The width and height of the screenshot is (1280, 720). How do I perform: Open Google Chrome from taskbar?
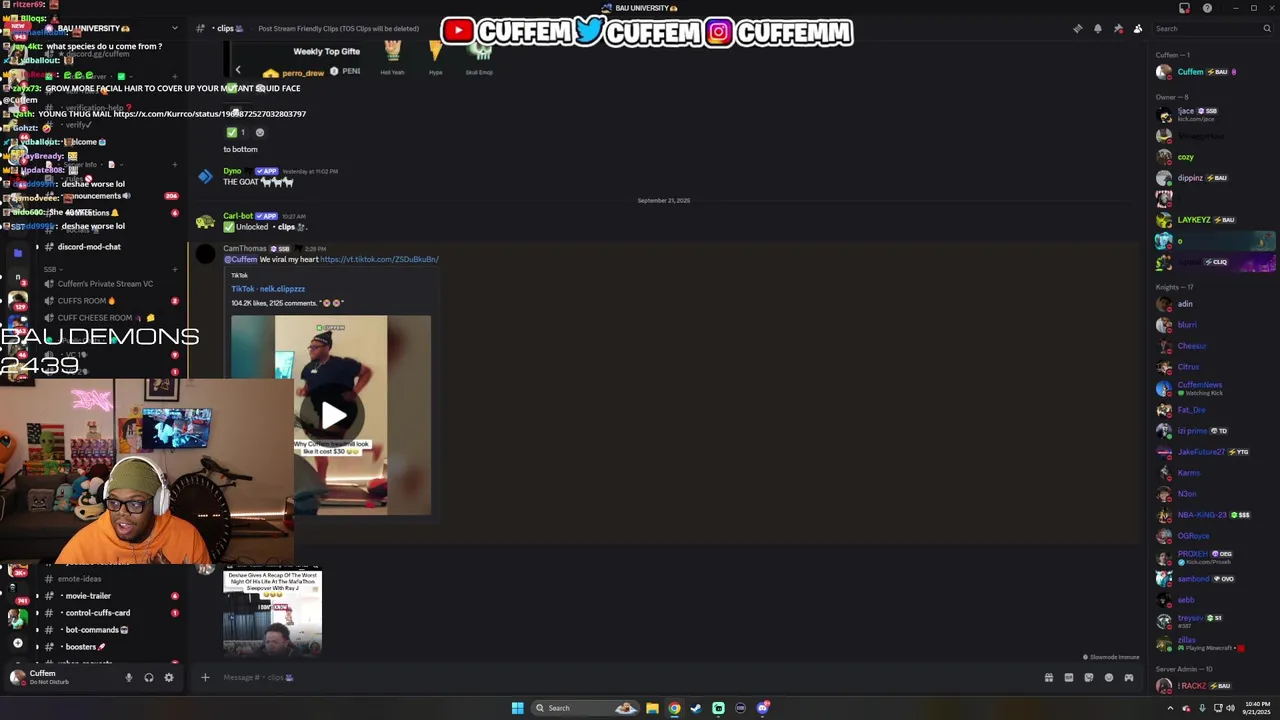pyautogui.click(x=674, y=708)
